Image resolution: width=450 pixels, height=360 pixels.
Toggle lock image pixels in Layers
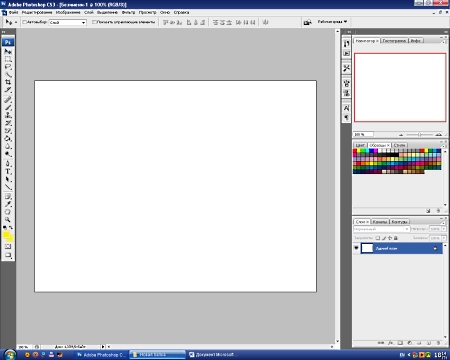click(384, 238)
